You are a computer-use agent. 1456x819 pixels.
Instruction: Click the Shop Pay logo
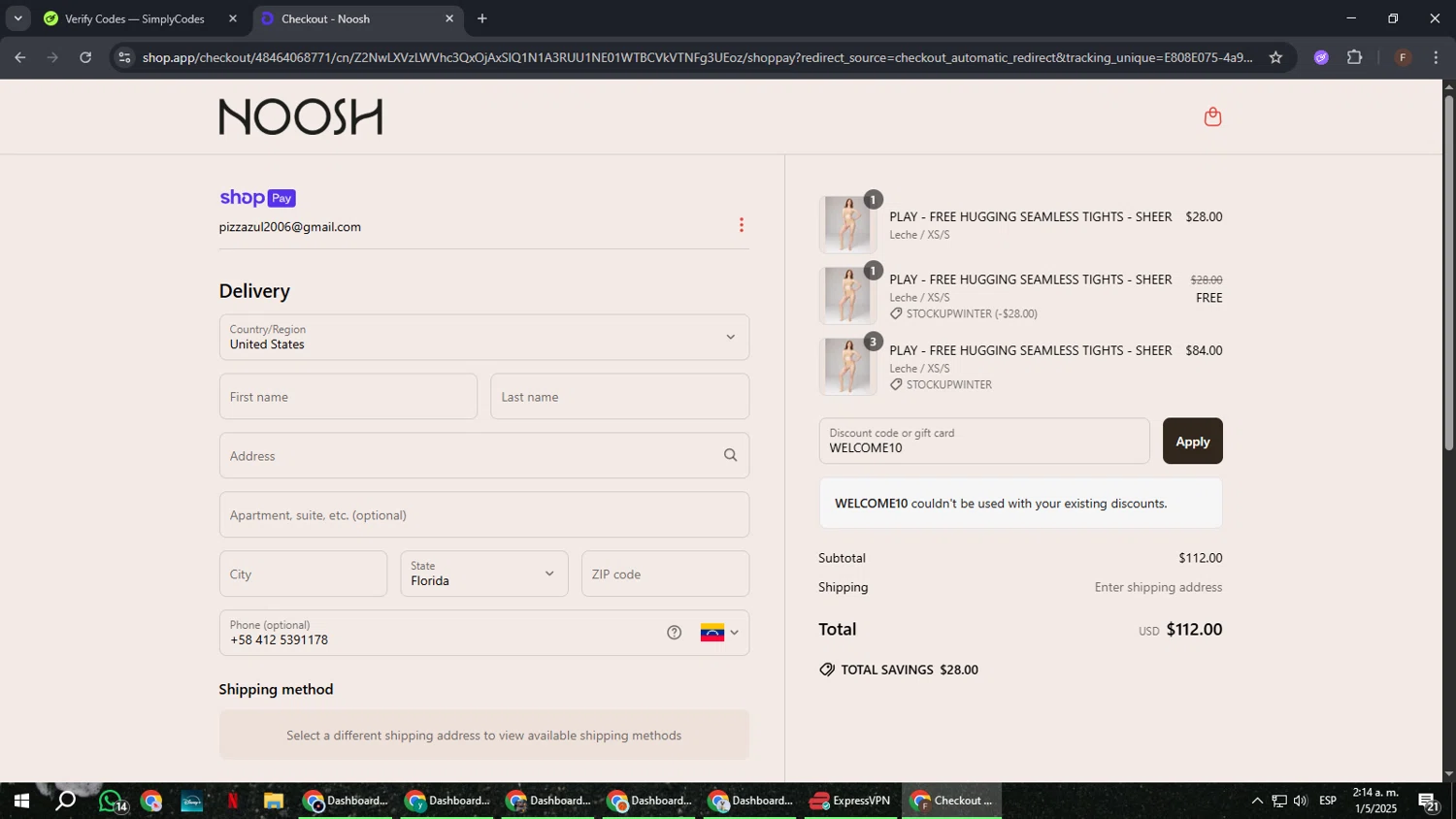click(x=257, y=198)
